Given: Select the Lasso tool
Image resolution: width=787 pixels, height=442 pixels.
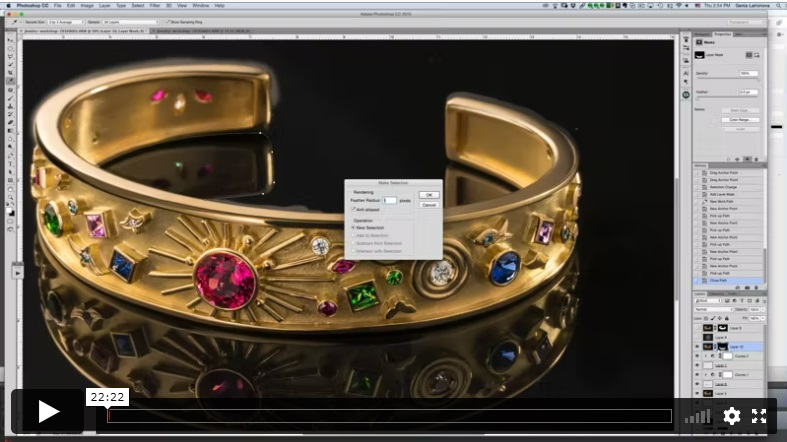Looking at the screenshot, I should pyautogui.click(x=11, y=56).
